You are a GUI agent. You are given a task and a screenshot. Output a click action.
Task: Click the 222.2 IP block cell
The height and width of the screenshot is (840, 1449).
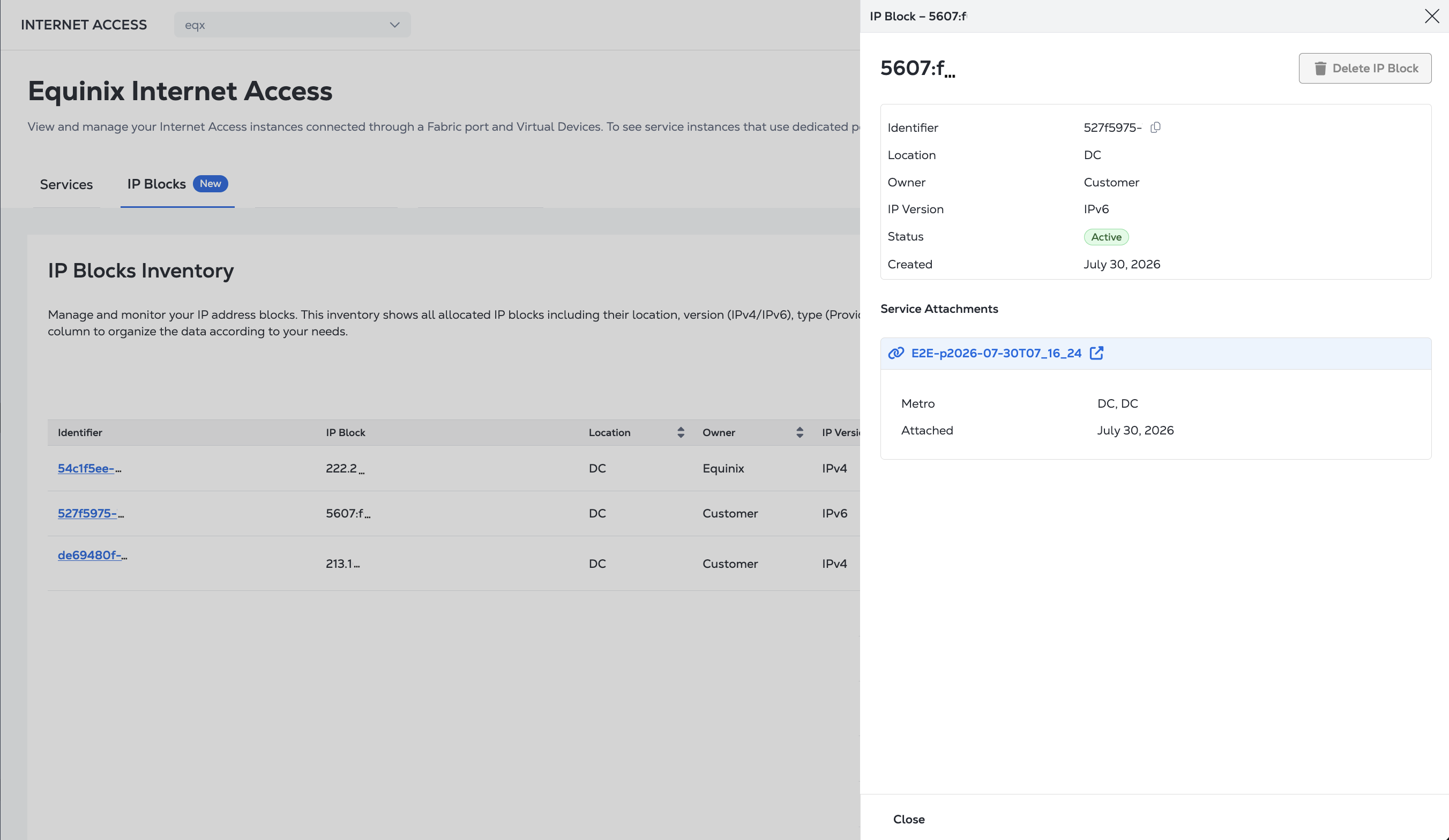pos(345,469)
